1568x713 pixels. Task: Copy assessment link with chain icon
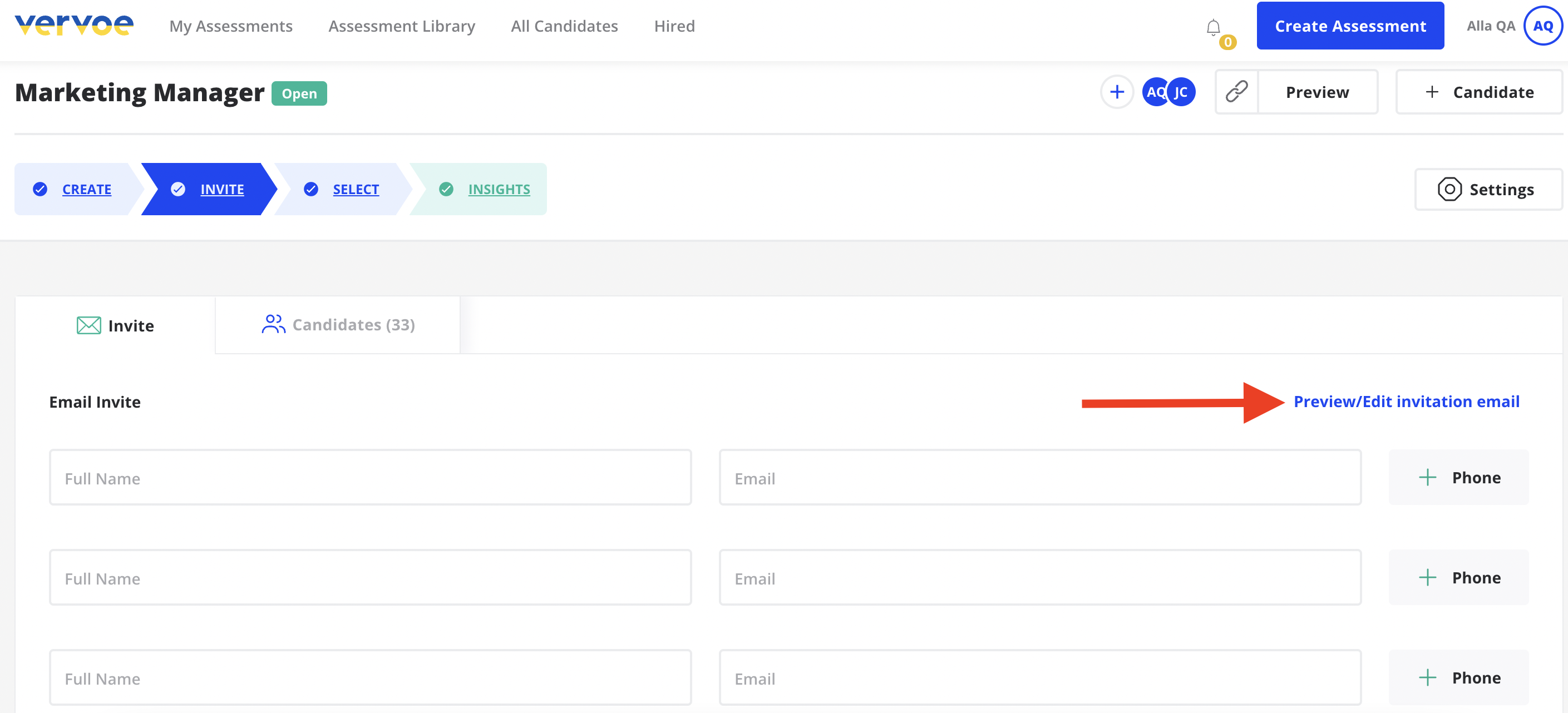pos(1236,92)
